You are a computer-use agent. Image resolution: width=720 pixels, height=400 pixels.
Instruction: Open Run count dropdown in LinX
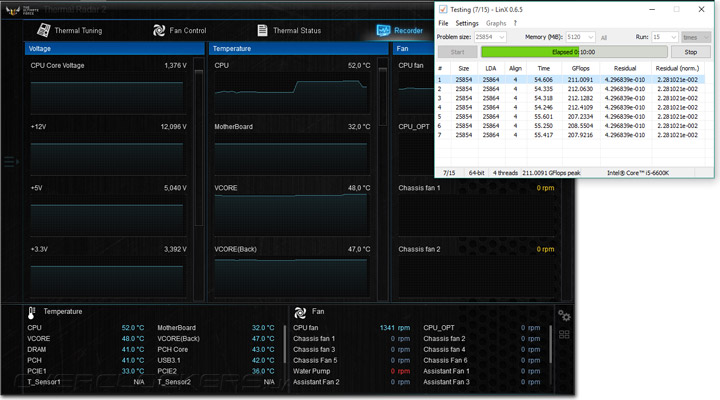click(x=664, y=37)
